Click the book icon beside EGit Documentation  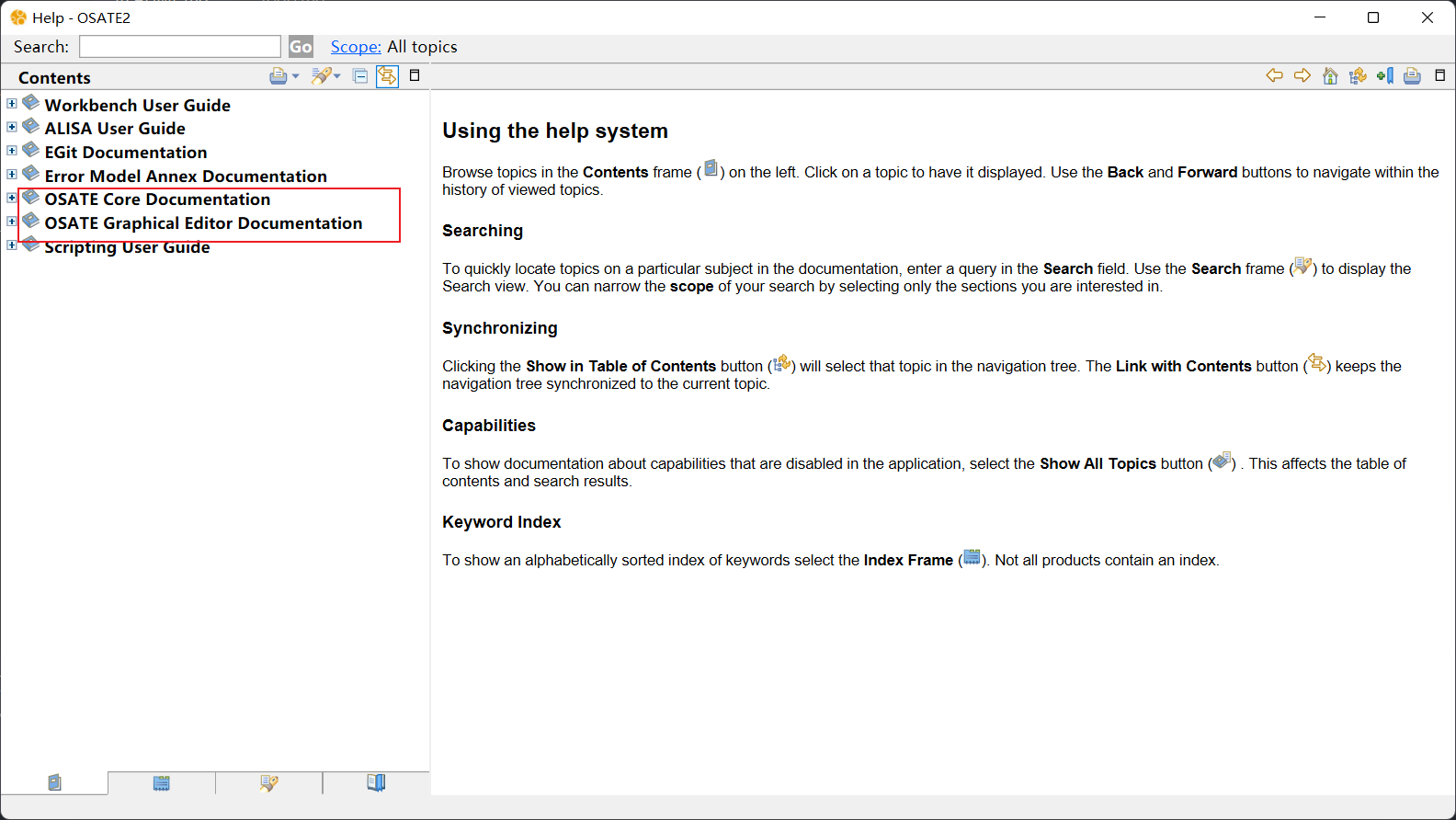tap(31, 150)
